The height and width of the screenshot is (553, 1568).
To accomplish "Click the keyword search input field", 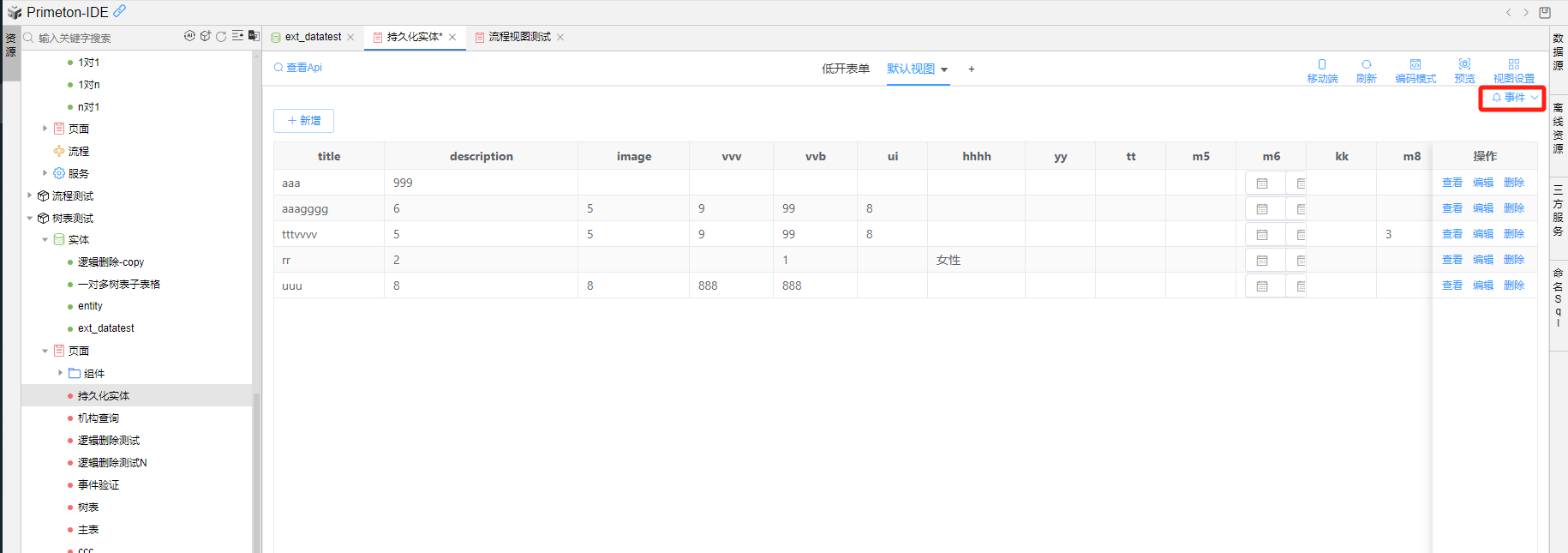I will tap(103, 38).
